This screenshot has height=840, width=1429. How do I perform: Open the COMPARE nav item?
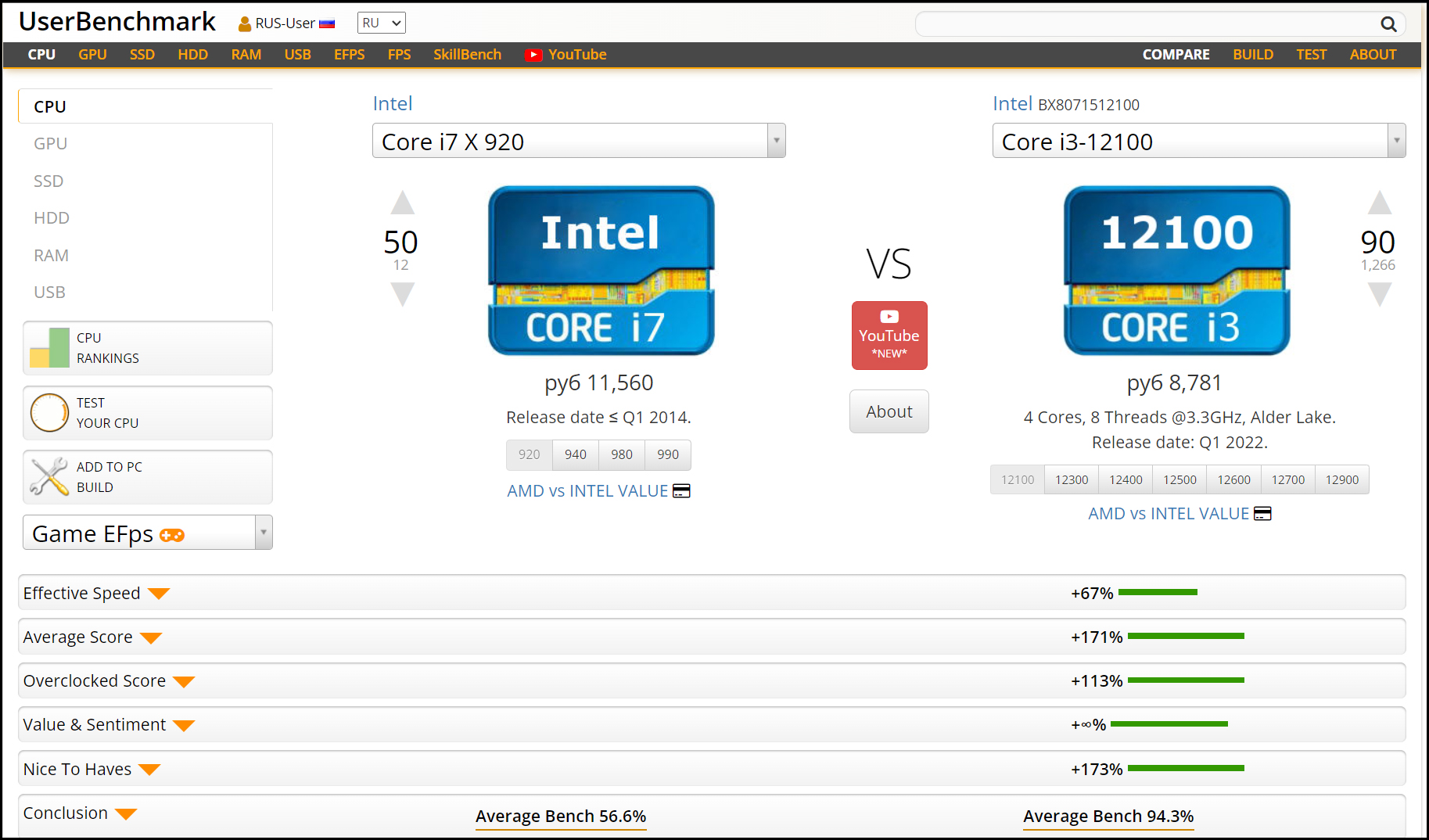tap(1176, 55)
